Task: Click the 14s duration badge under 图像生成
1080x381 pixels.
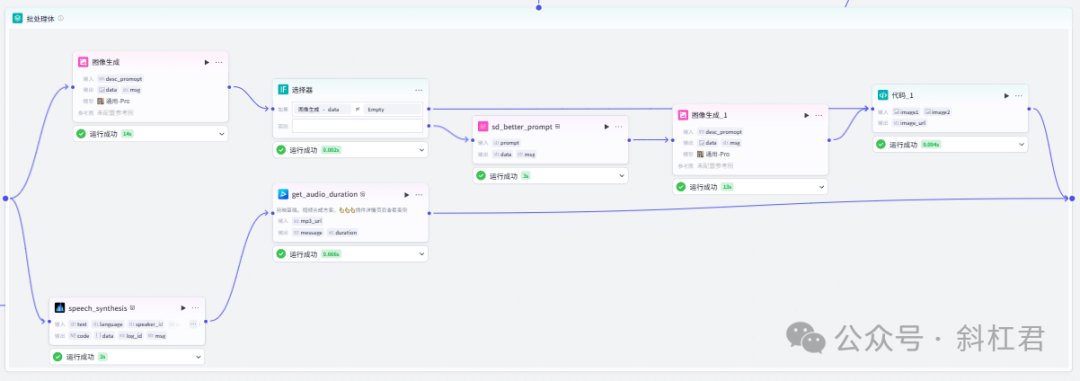Action: [127, 134]
